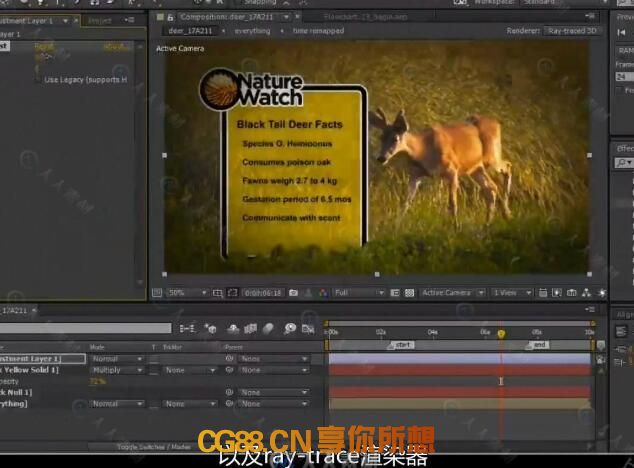634x468 pixels.
Task: Select the start composition marker
Action: point(401,345)
